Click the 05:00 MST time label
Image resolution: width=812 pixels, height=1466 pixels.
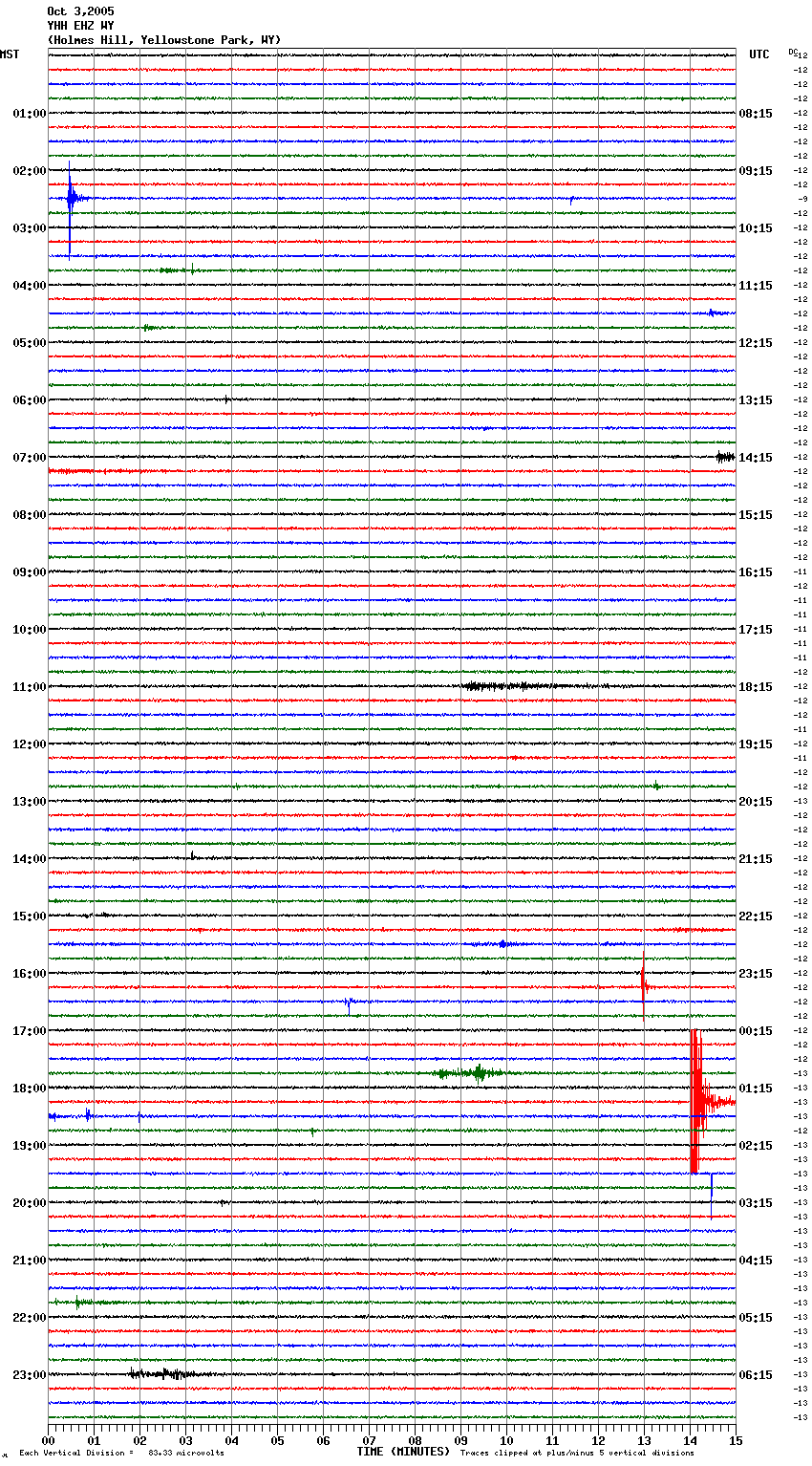point(30,343)
